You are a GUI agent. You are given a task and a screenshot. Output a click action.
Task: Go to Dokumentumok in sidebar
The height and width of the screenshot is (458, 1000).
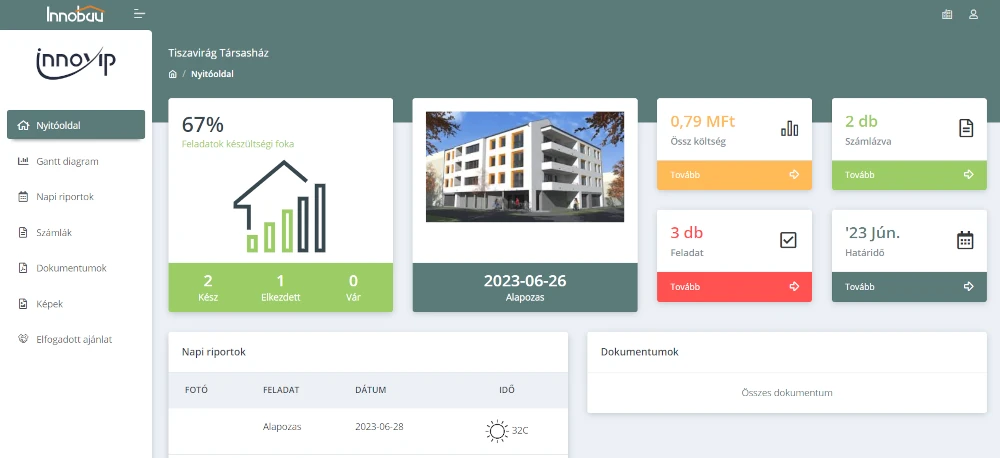click(70, 268)
